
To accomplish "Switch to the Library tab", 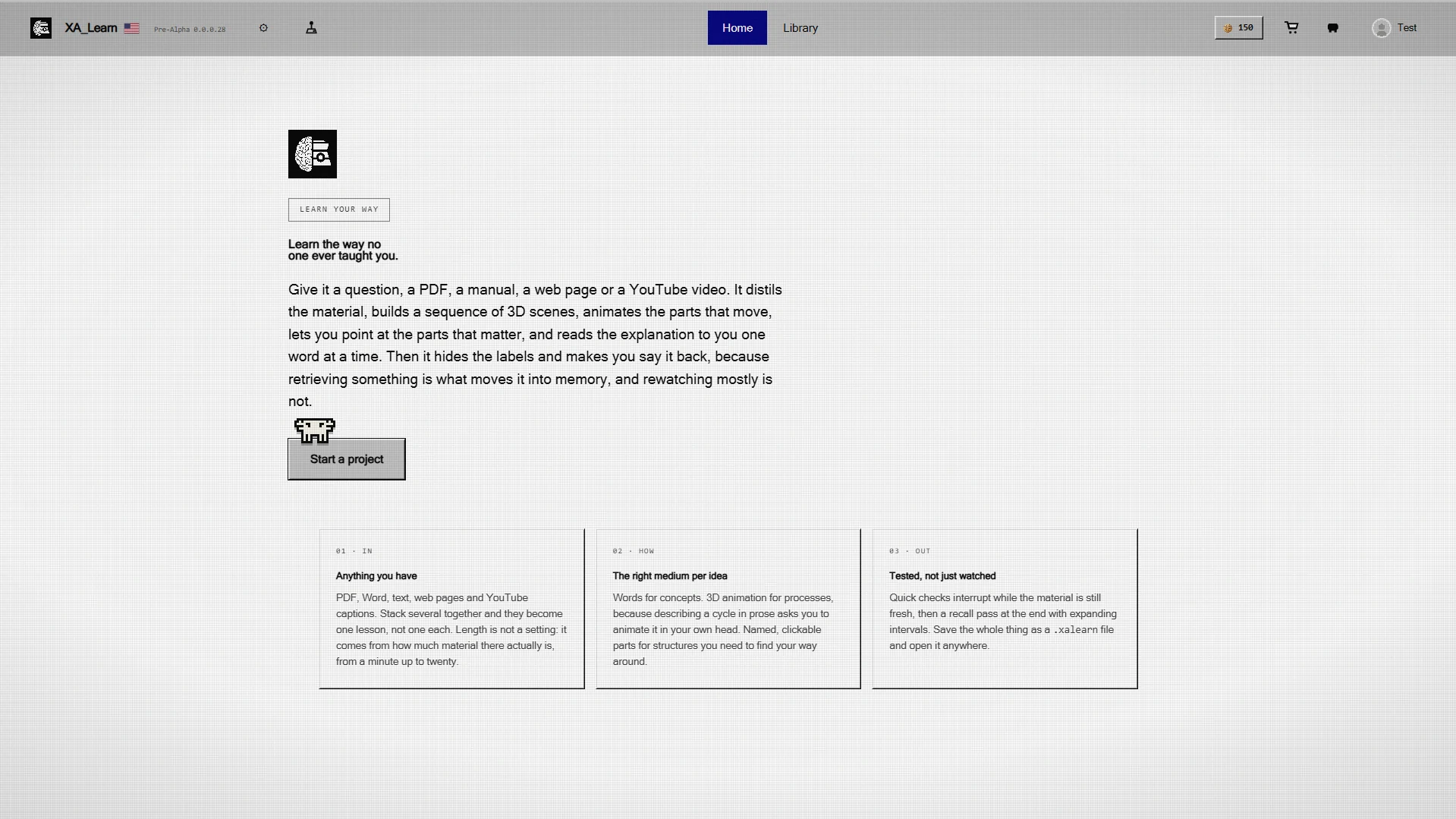I will (800, 28).
